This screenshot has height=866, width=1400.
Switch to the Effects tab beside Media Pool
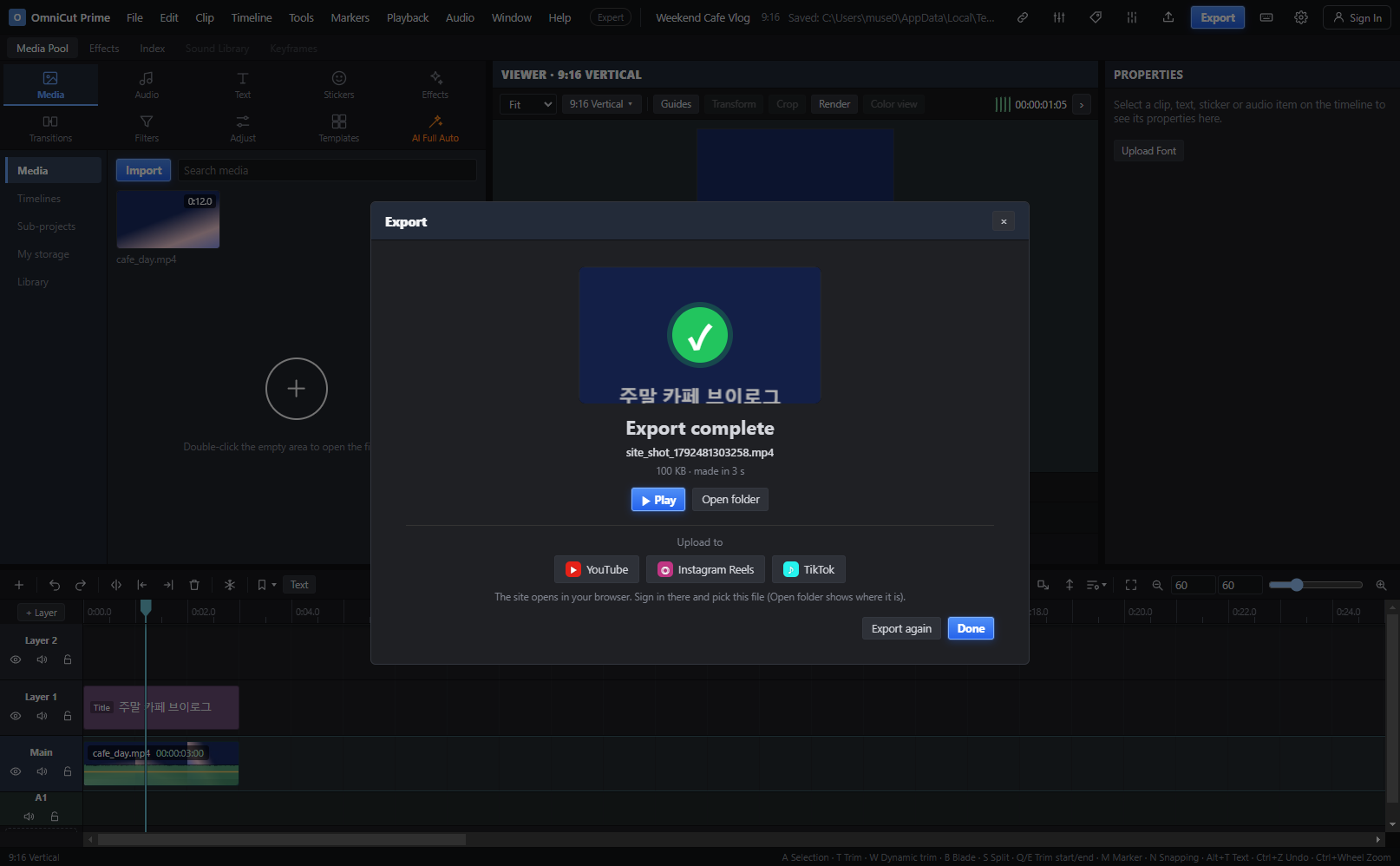(x=104, y=49)
